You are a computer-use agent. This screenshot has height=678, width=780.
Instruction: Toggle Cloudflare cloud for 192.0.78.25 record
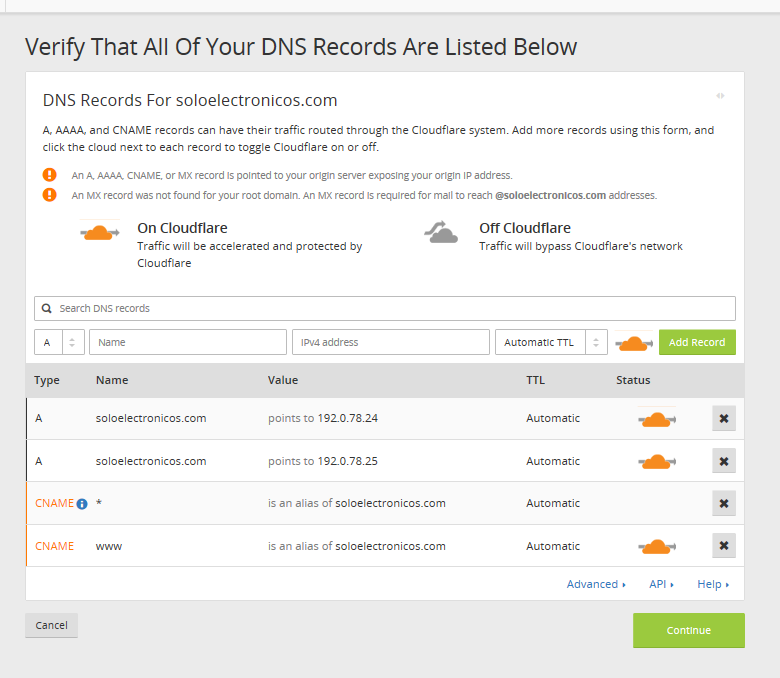pos(656,461)
